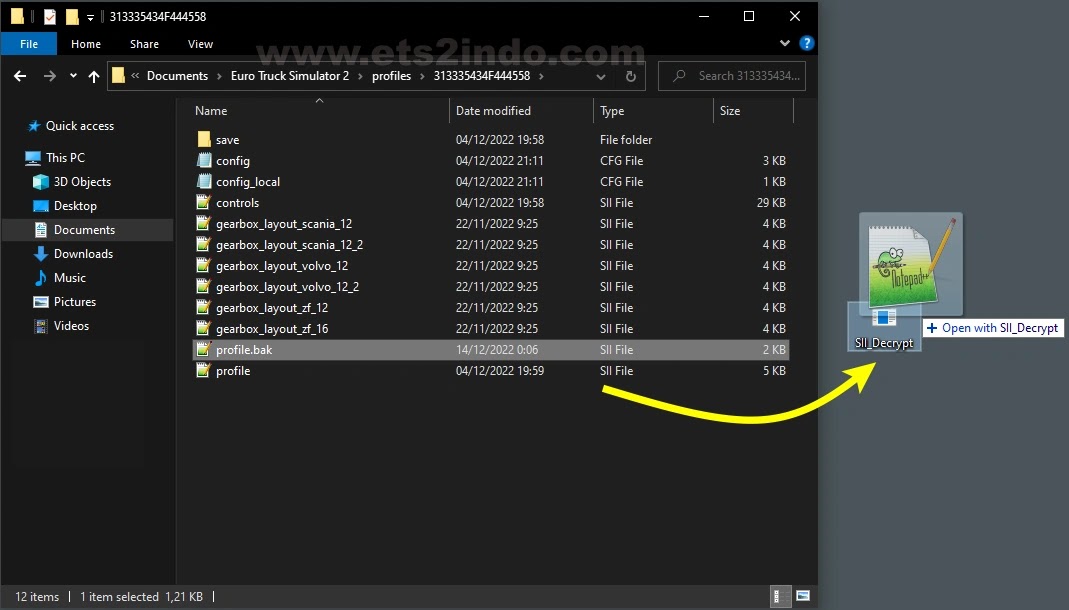
Task: Open the File tab
Action: click(29, 44)
